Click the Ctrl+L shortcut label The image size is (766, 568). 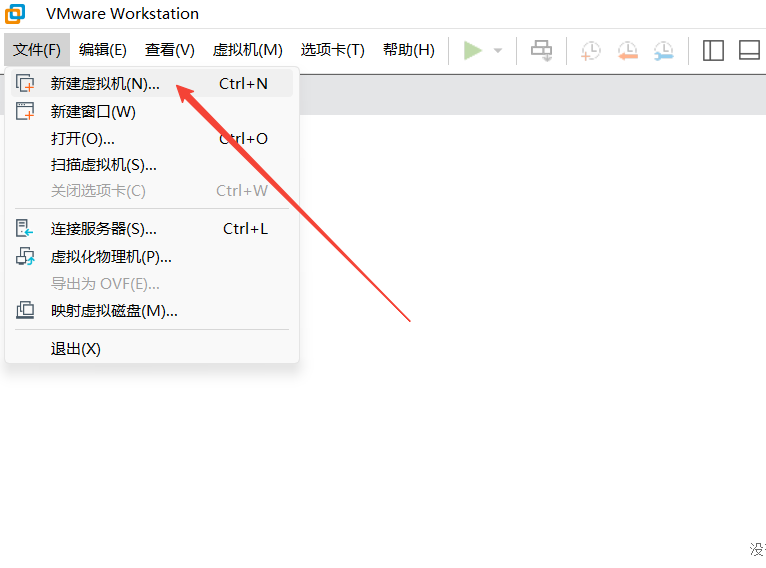(x=245, y=229)
